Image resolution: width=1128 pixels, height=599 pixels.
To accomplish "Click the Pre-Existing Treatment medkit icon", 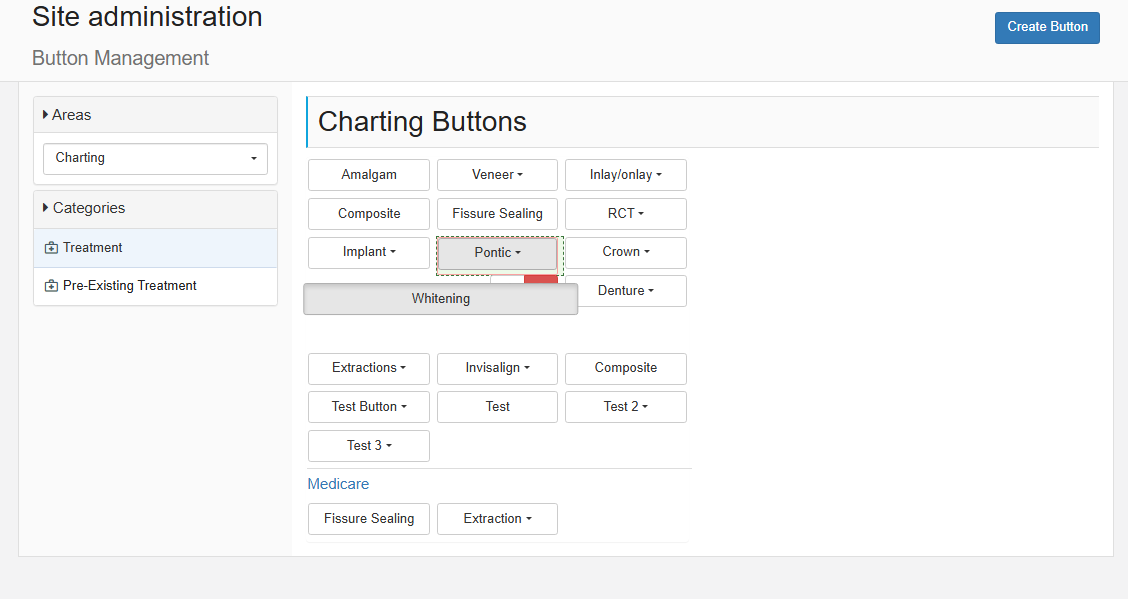I will [x=51, y=286].
